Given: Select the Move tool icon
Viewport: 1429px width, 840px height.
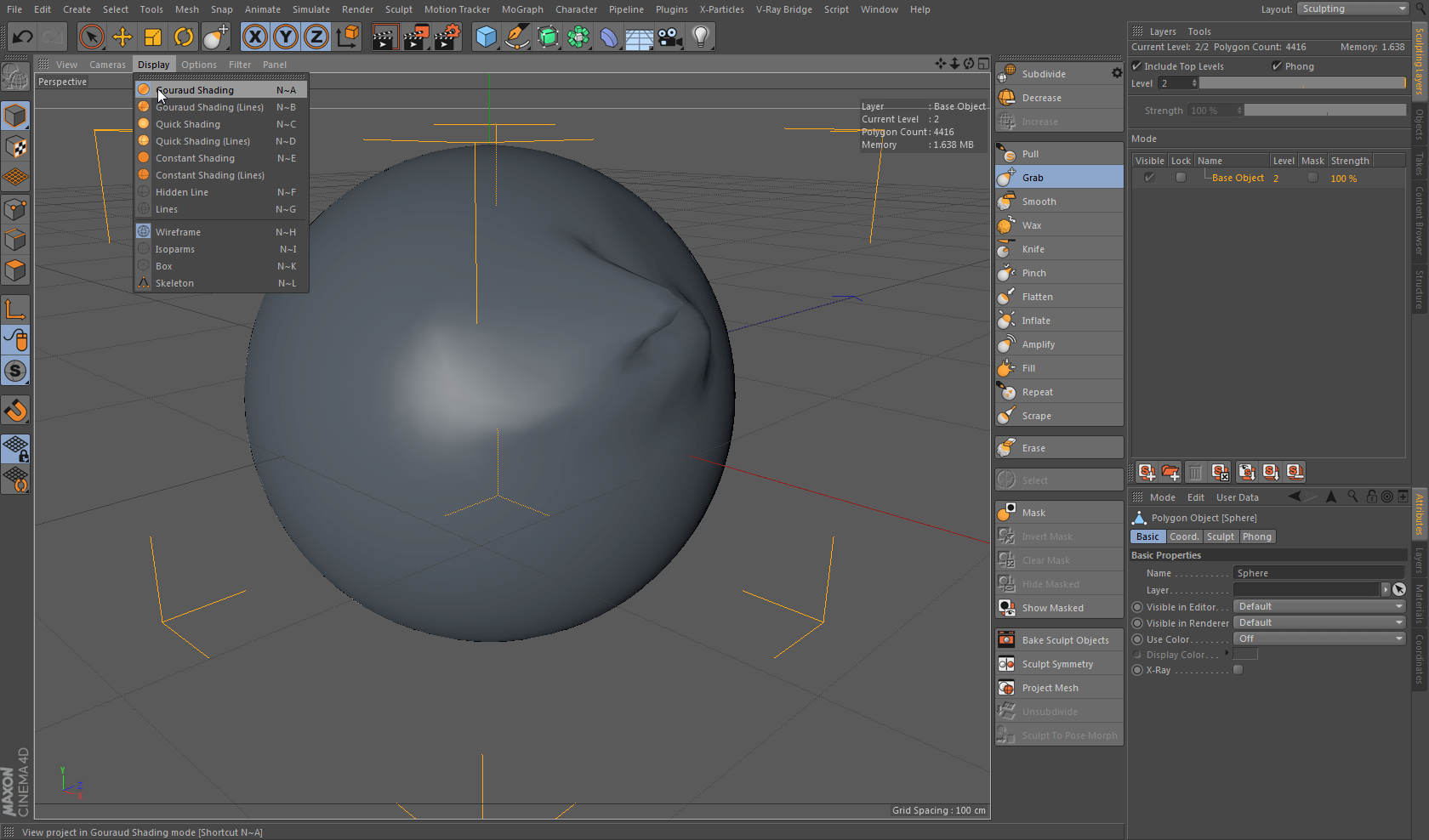Looking at the screenshot, I should (x=122, y=37).
